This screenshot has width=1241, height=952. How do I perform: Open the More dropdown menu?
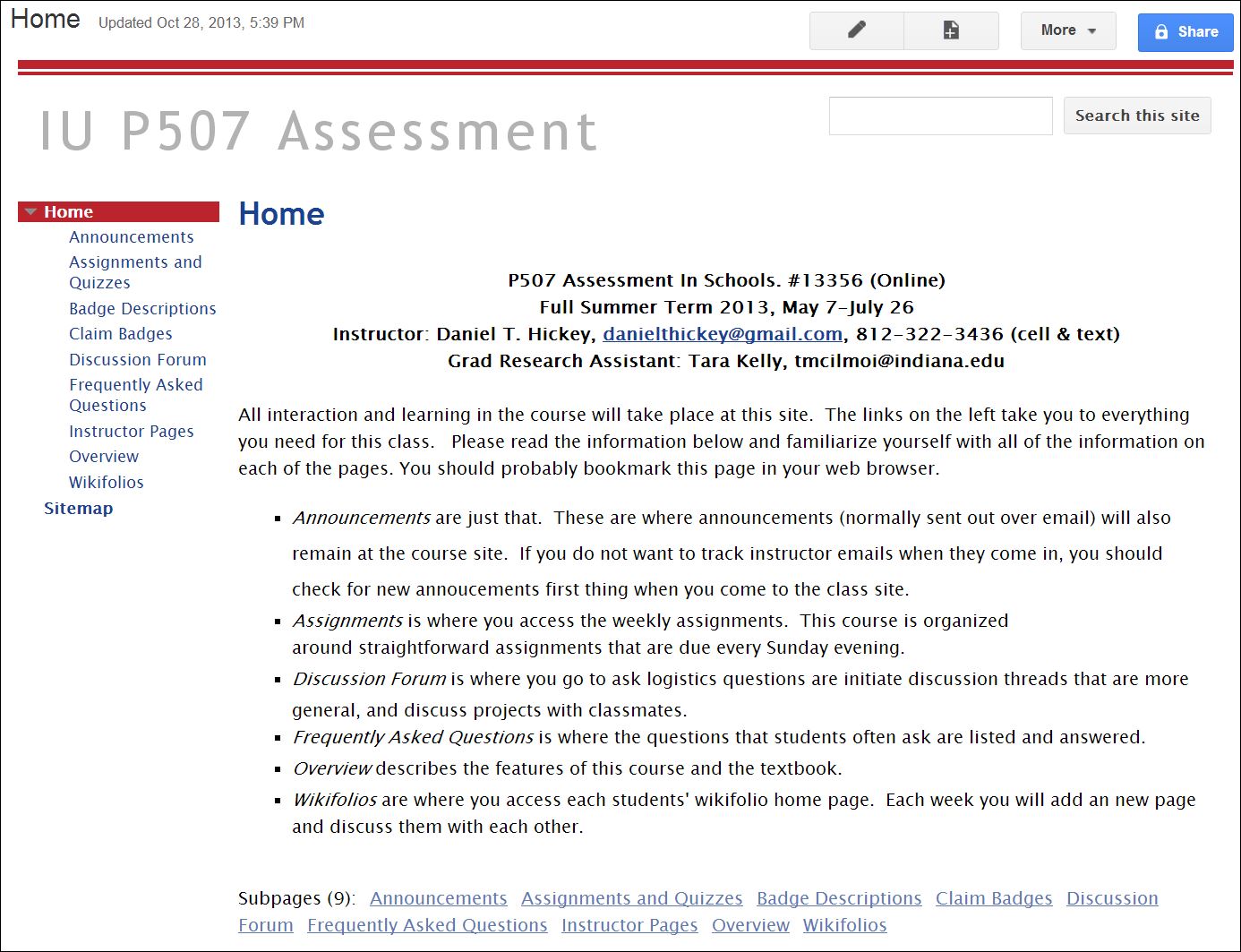tap(1067, 30)
